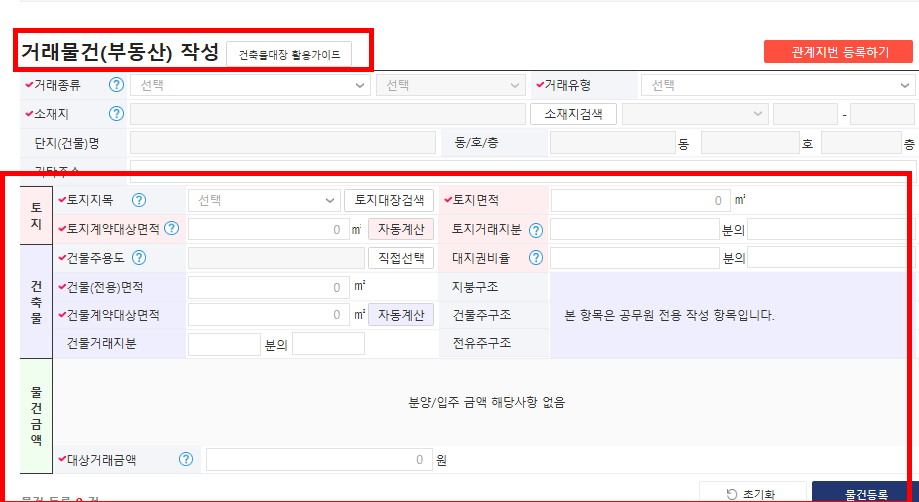
Task: Expand second 거래종류 선택 dropdown
Action: click(x=451, y=86)
